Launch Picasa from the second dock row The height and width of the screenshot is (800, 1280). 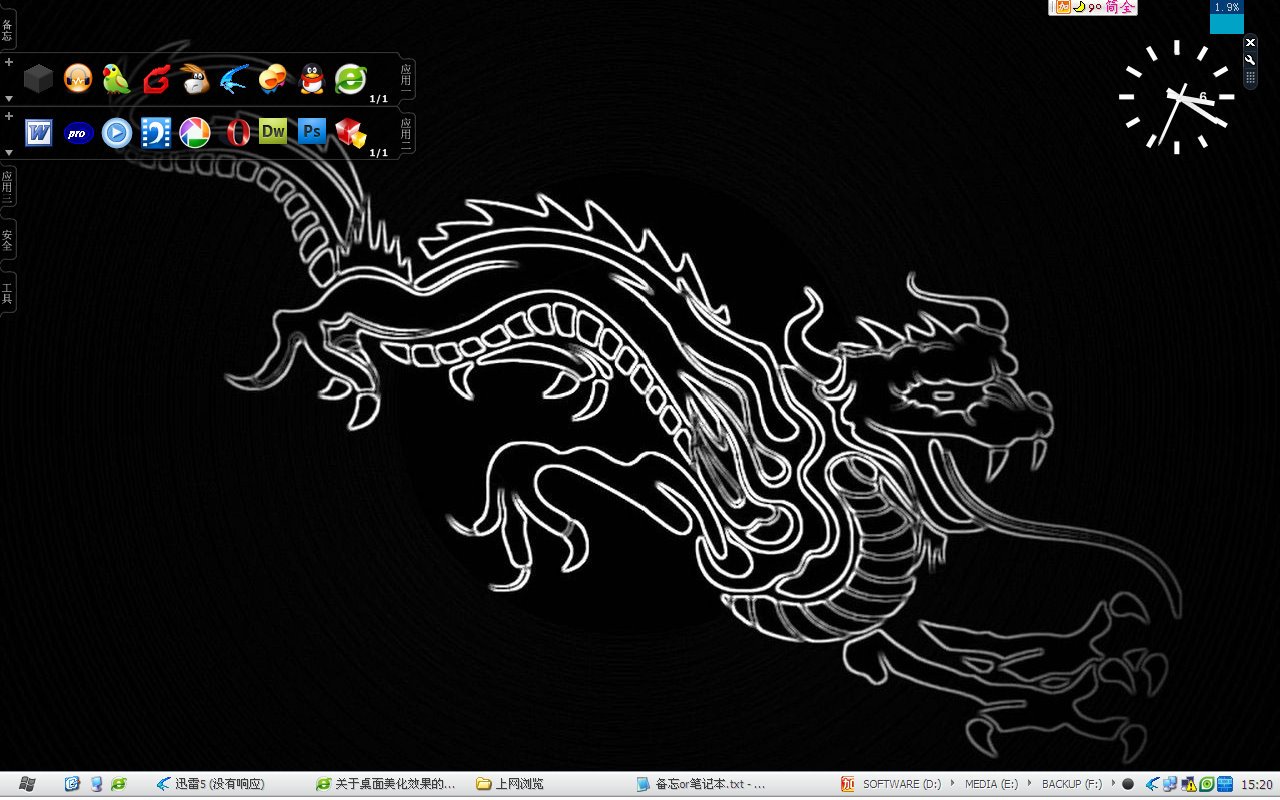pos(194,132)
